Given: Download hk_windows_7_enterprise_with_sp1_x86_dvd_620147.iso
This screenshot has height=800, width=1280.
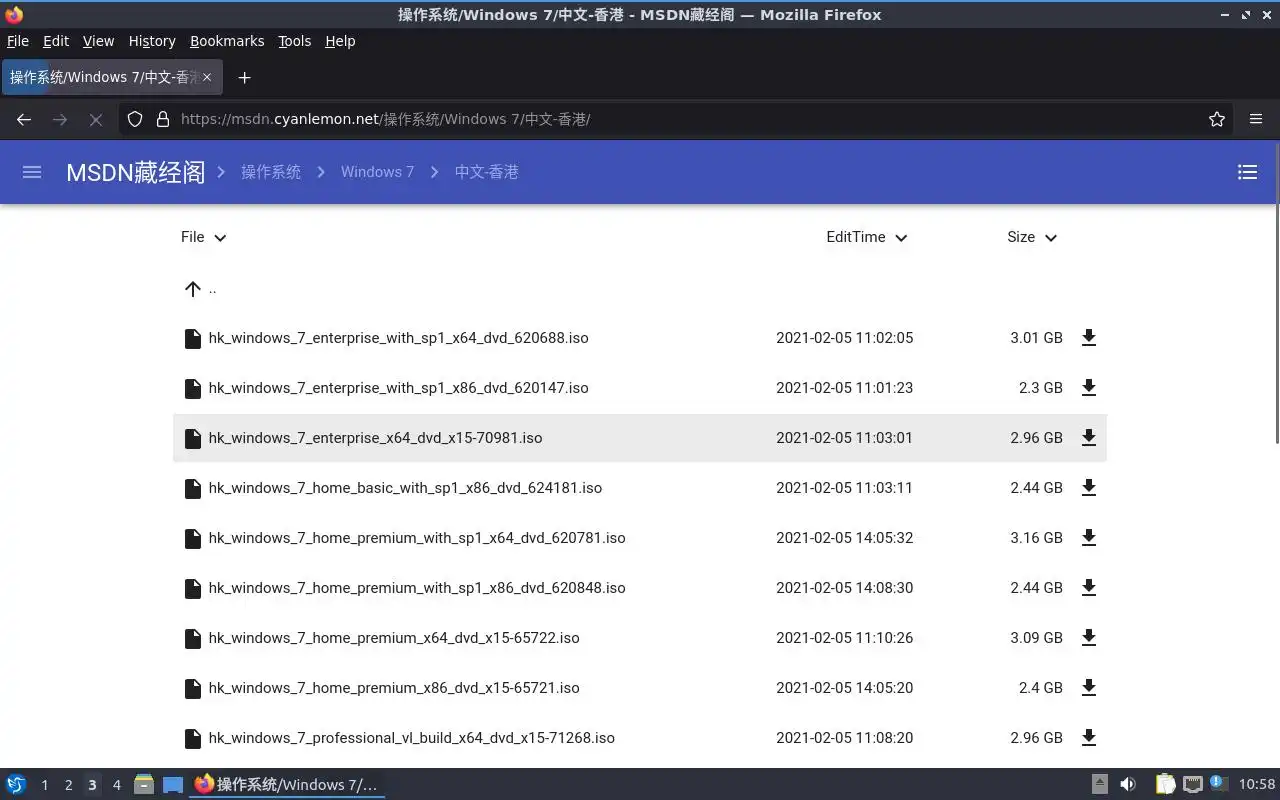Looking at the screenshot, I should (x=1089, y=388).
